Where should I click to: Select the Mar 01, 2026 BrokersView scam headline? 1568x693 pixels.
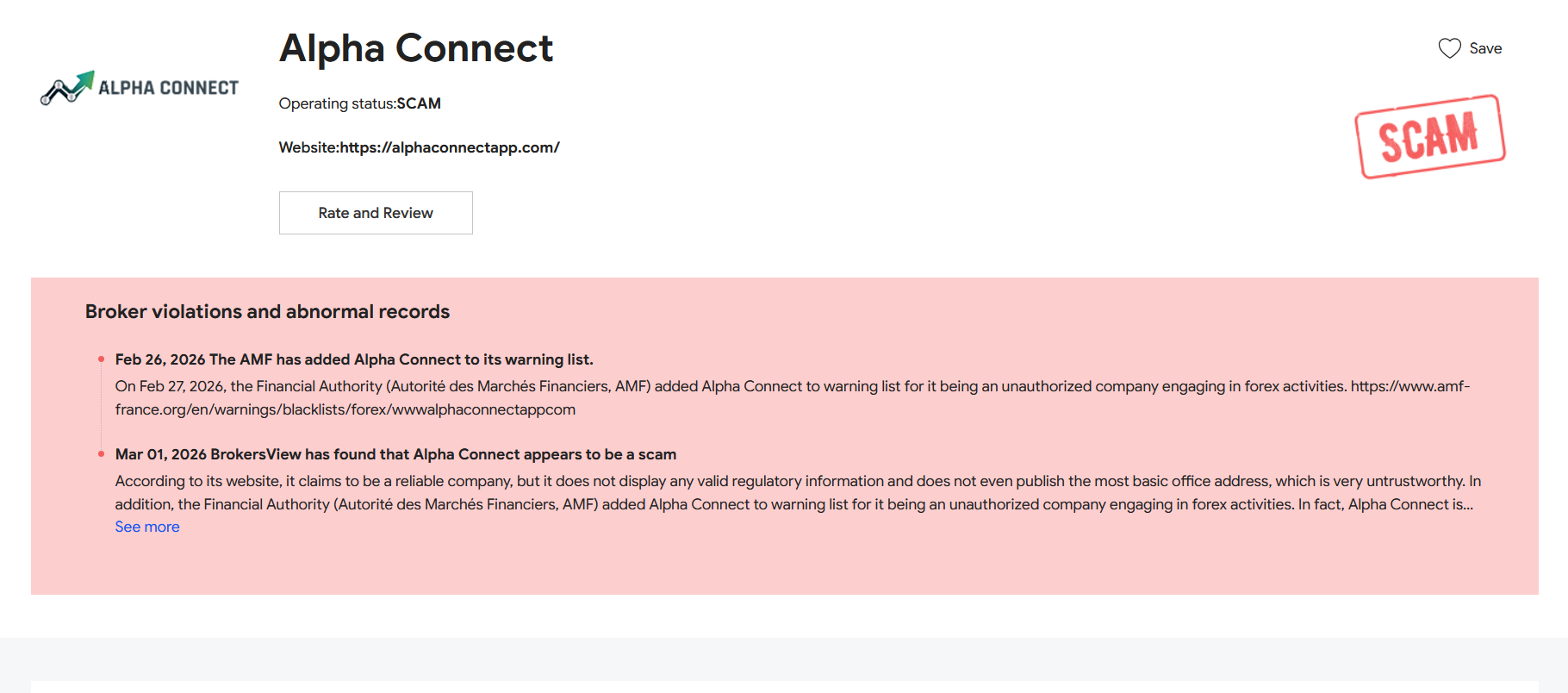click(x=395, y=454)
